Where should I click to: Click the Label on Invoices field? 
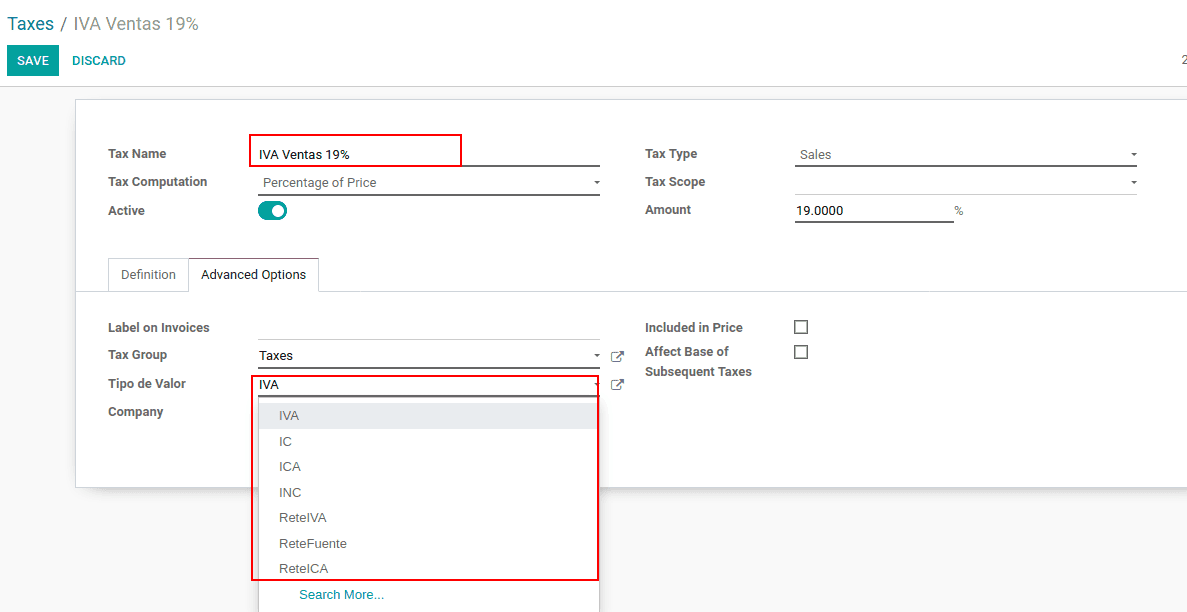pos(428,328)
